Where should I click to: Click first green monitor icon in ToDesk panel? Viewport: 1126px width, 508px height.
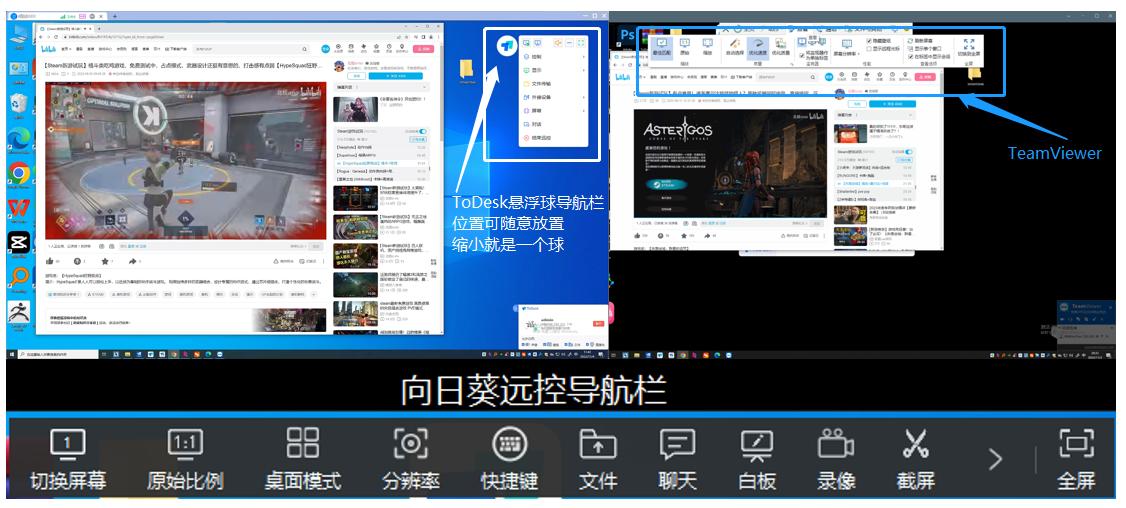click(526, 43)
